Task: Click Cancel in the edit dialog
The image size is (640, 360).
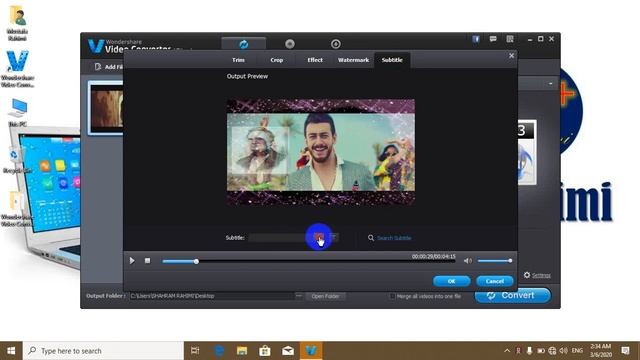Action: [495, 281]
